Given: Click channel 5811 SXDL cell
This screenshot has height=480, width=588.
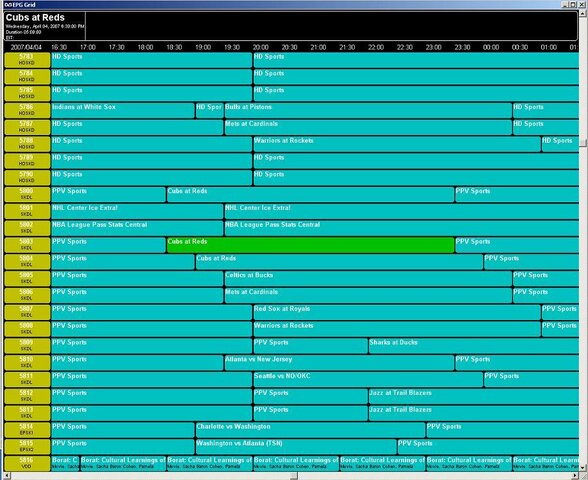Looking at the screenshot, I should (27, 380).
